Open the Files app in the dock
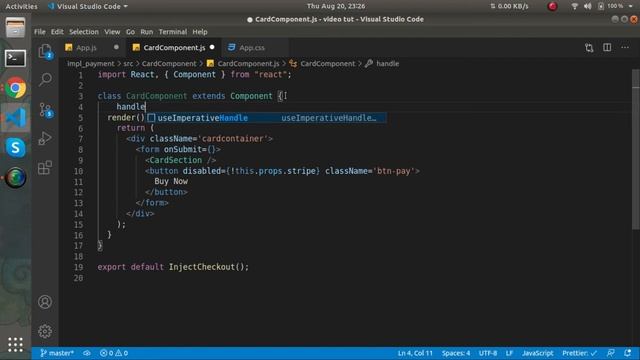The width and height of the screenshot is (640, 360). pos(16,28)
